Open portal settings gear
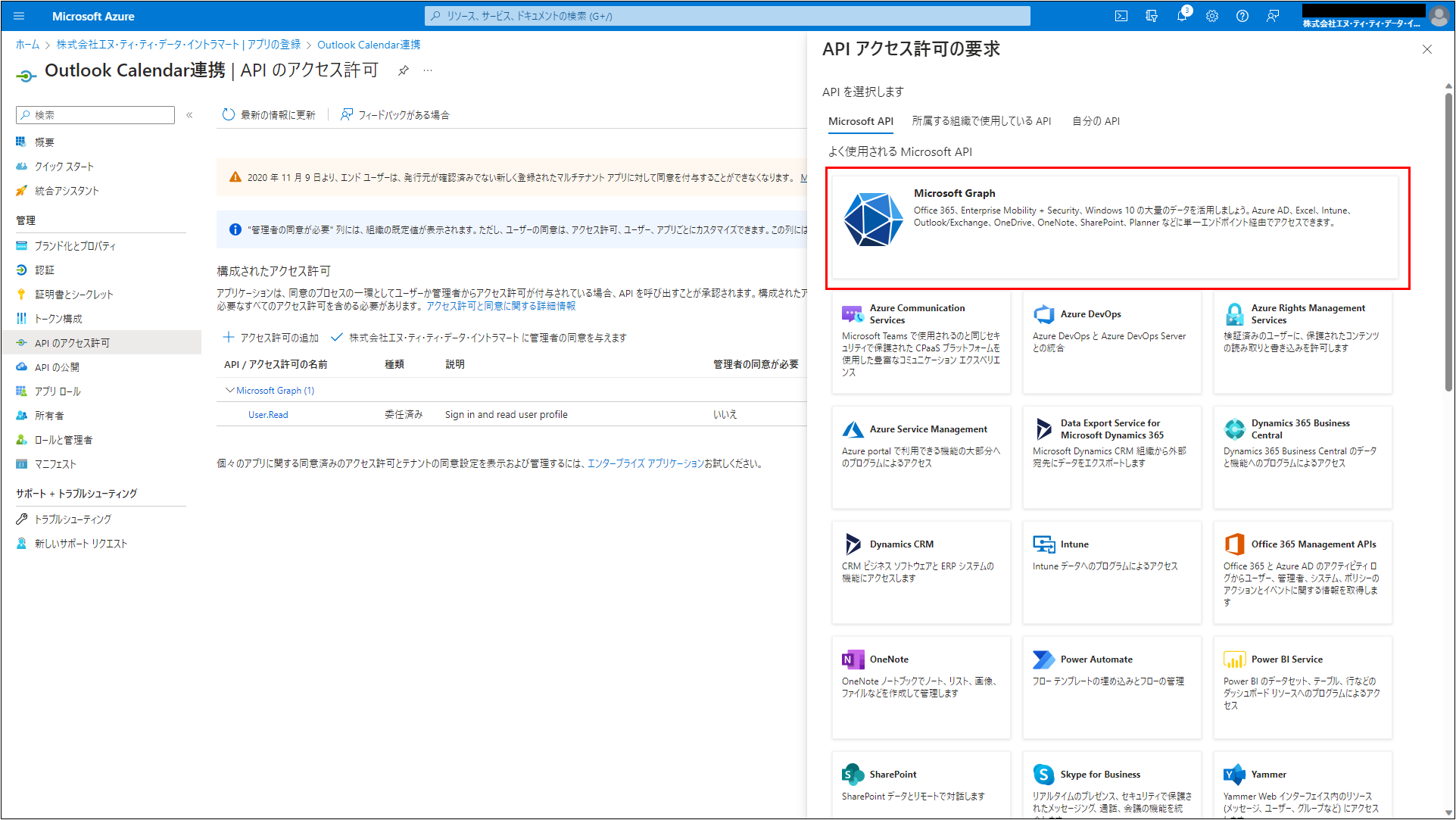 coord(1212,16)
